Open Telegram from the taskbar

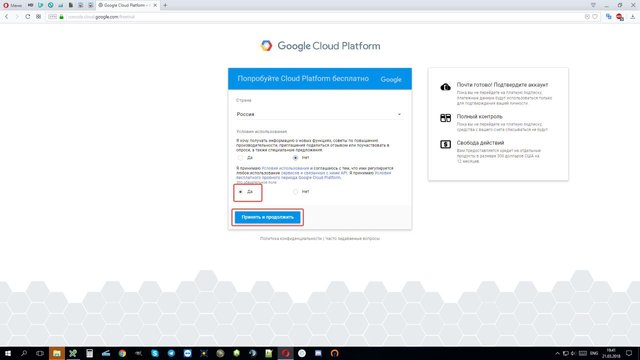click(x=171, y=353)
